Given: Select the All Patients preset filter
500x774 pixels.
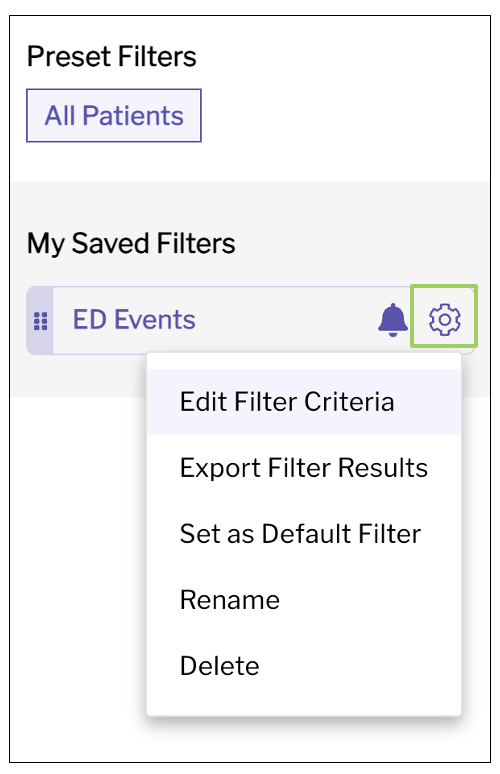Looking at the screenshot, I should [x=114, y=116].
